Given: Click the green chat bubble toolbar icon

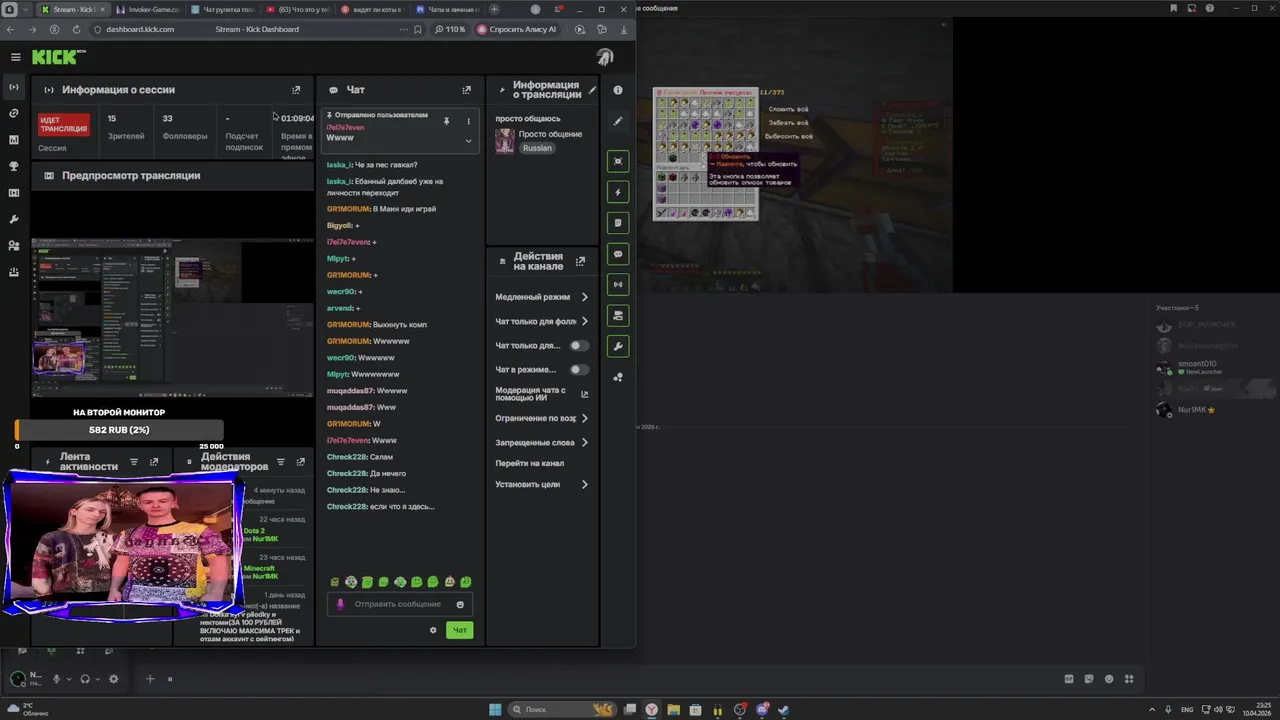Looking at the screenshot, I should (x=618, y=254).
